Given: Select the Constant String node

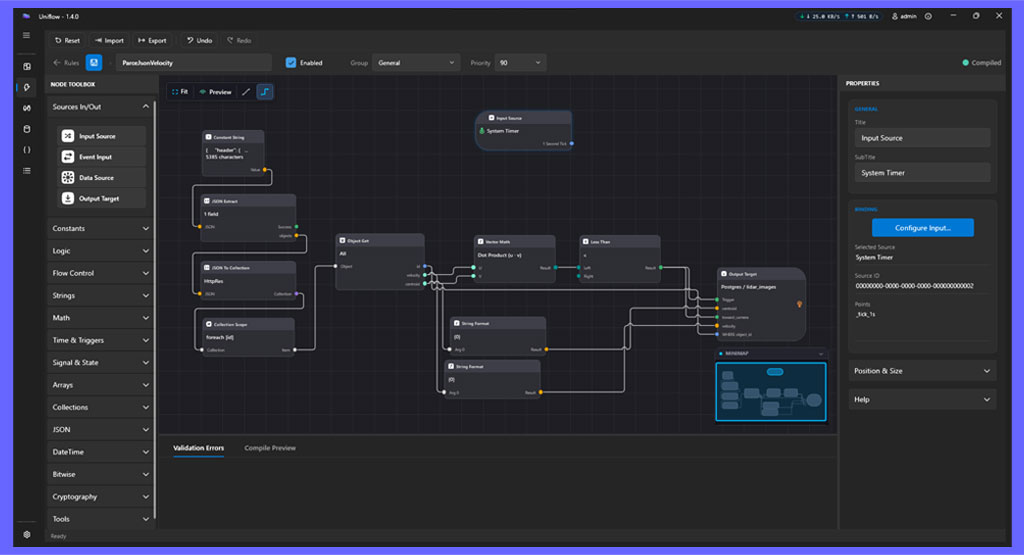Looking at the screenshot, I should click(233, 153).
